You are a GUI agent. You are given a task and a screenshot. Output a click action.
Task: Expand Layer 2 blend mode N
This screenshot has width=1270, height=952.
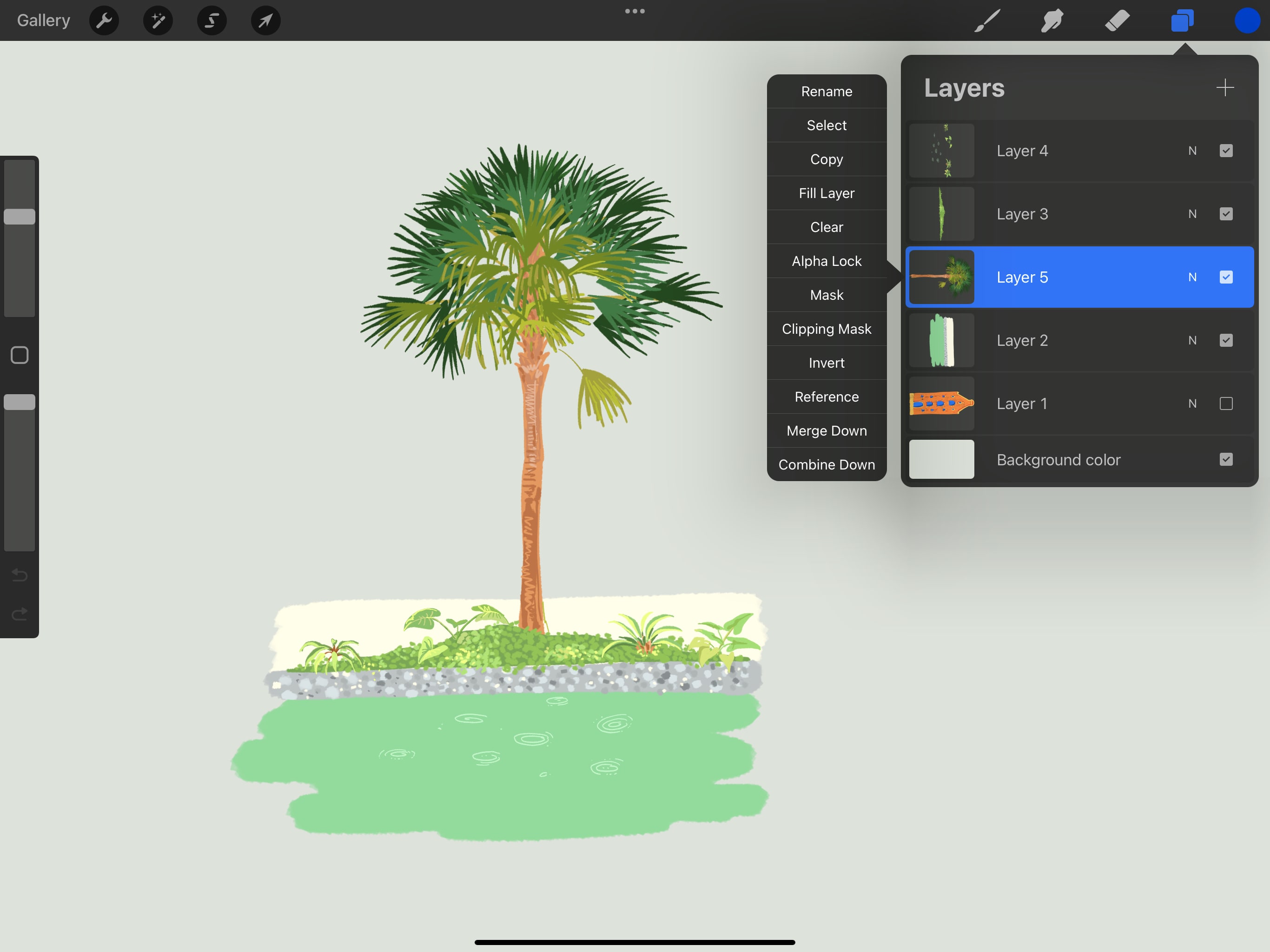click(x=1192, y=340)
